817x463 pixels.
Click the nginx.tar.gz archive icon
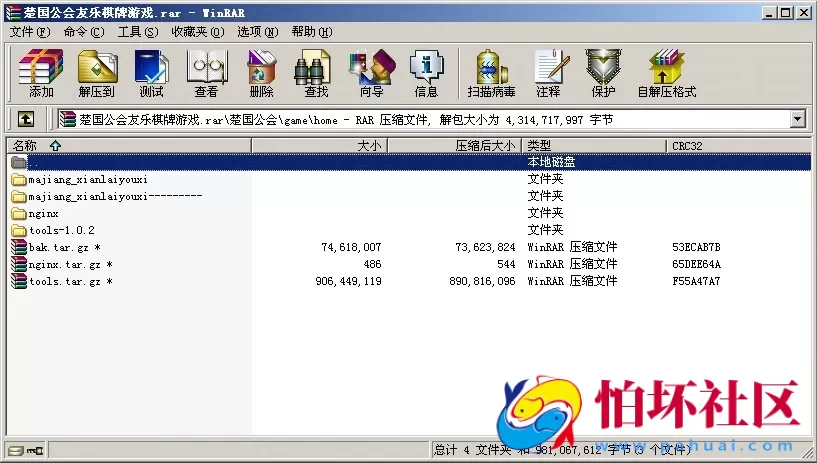click(x=19, y=265)
